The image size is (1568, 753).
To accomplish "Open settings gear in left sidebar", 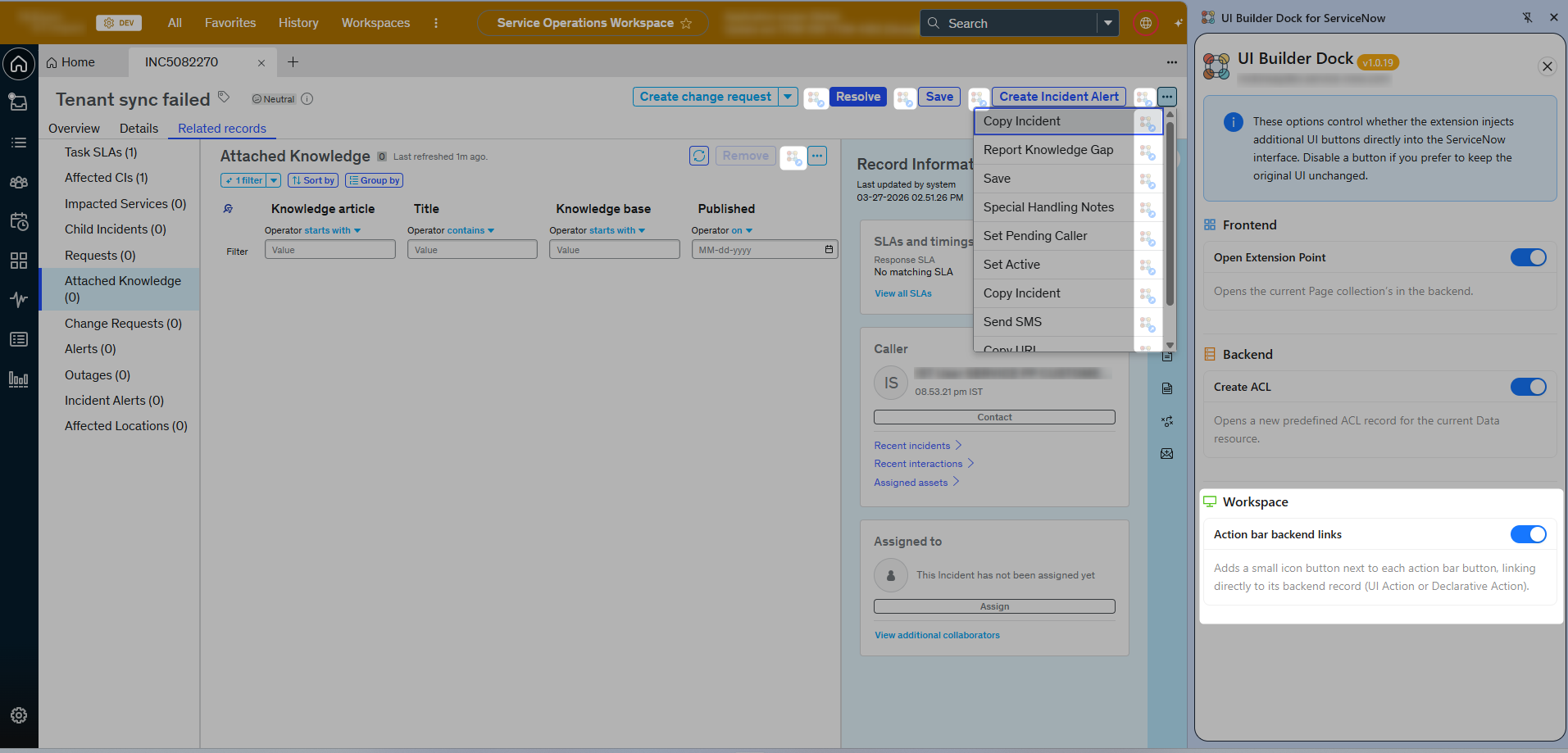I will [19, 715].
